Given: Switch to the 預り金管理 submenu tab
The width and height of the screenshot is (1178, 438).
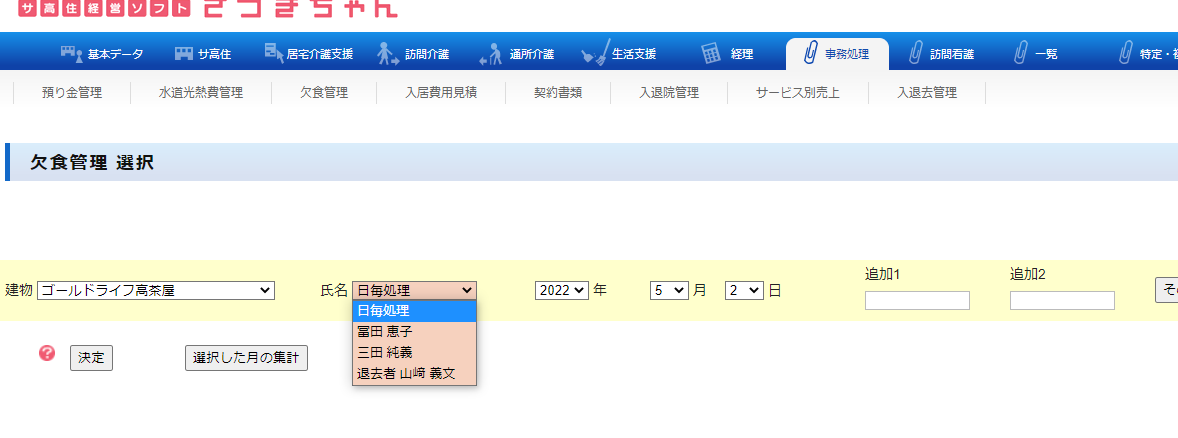Looking at the screenshot, I should (72, 93).
